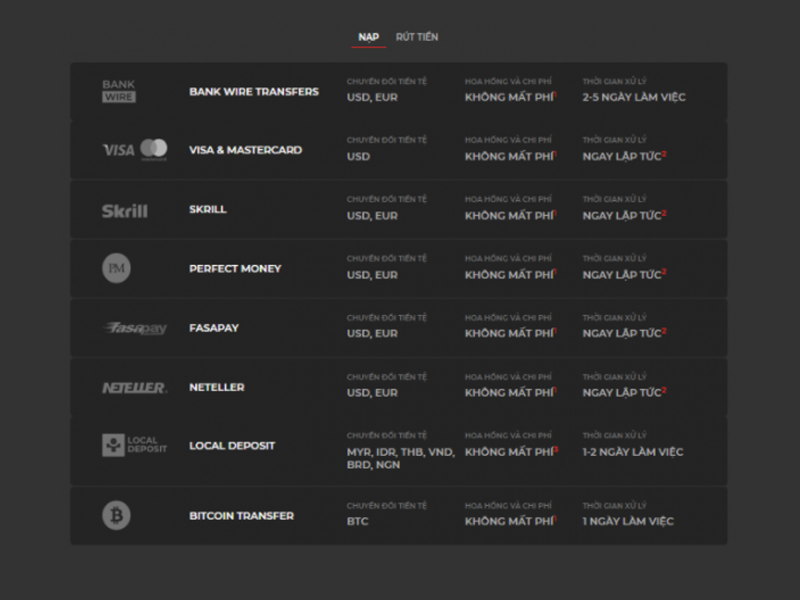The image size is (800, 600).
Task: Click 'KHÔNG MẤT PHÍ' in Local Deposit row
Action: pyautogui.click(x=509, y=452)
